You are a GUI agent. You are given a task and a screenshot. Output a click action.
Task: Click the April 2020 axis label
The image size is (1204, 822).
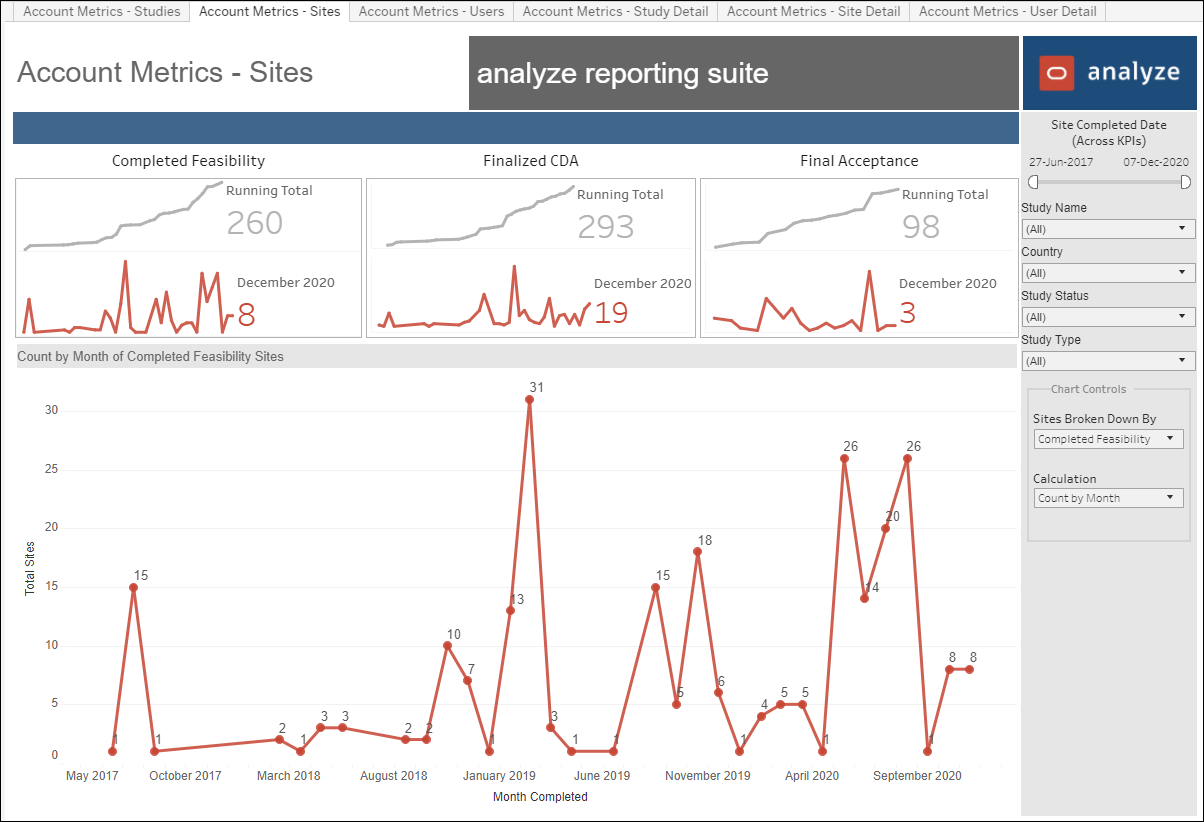click(812, 775)
